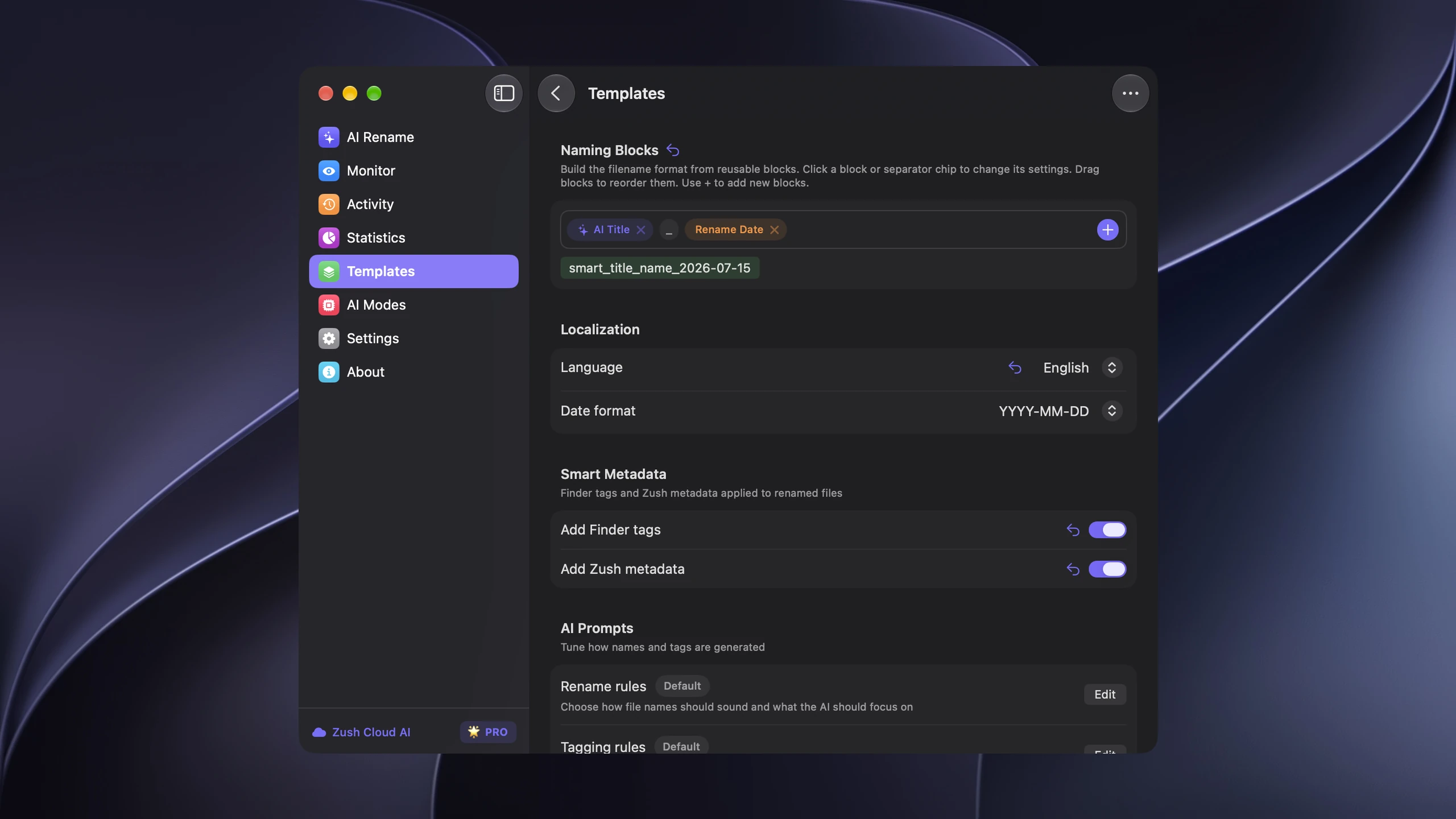
Task: Go back with the chevron arrow
Action: click(x=556, y=93)
